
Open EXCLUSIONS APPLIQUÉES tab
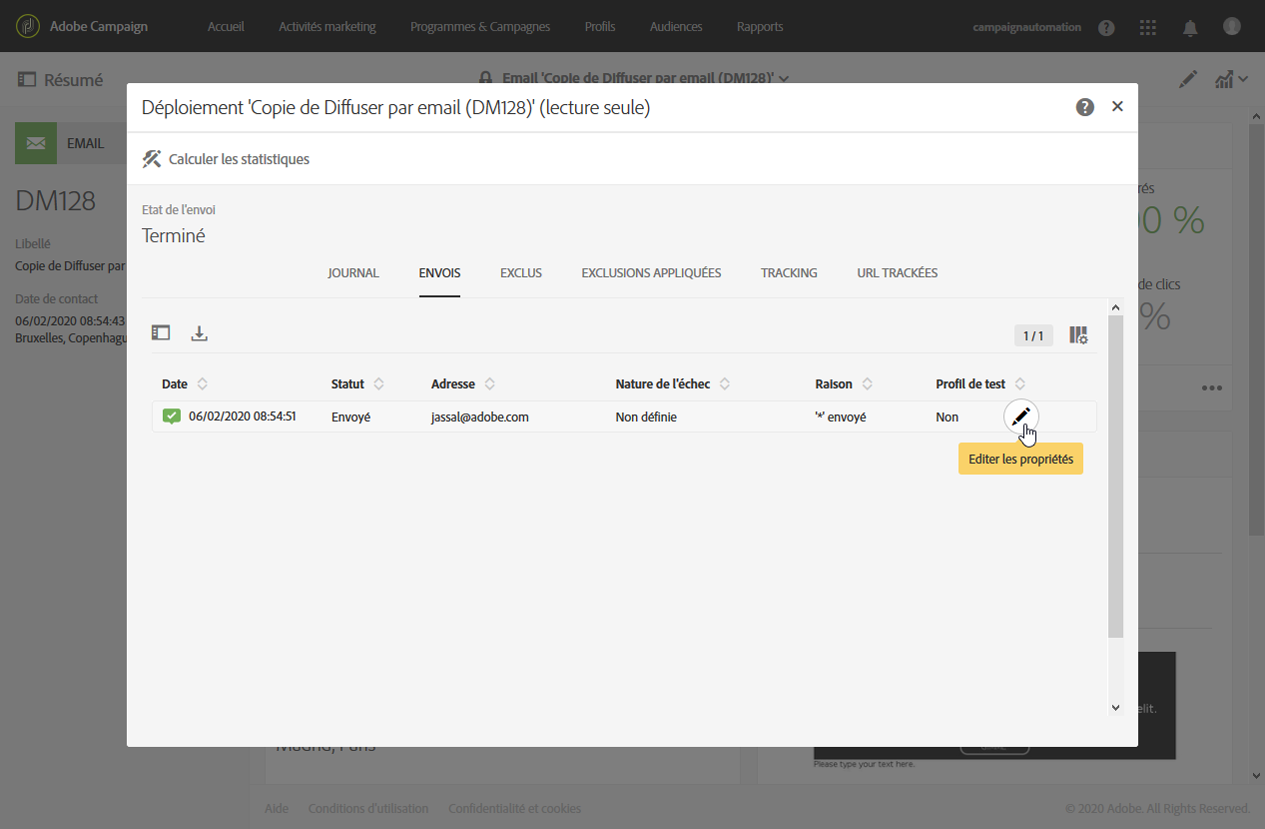click(651, 273)
